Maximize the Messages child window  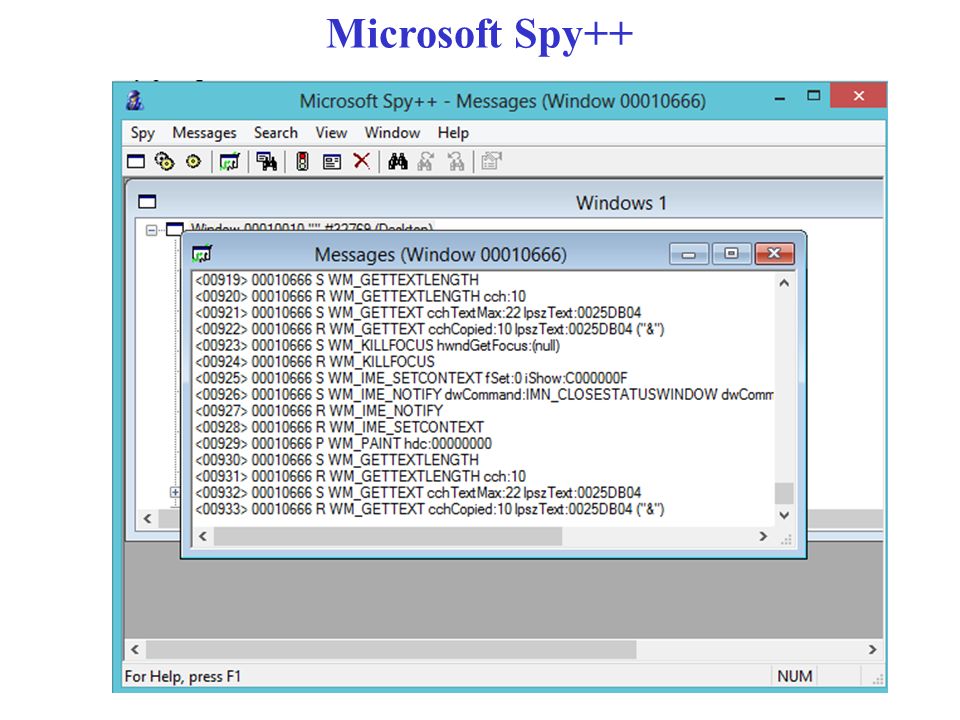pos(731,253)
